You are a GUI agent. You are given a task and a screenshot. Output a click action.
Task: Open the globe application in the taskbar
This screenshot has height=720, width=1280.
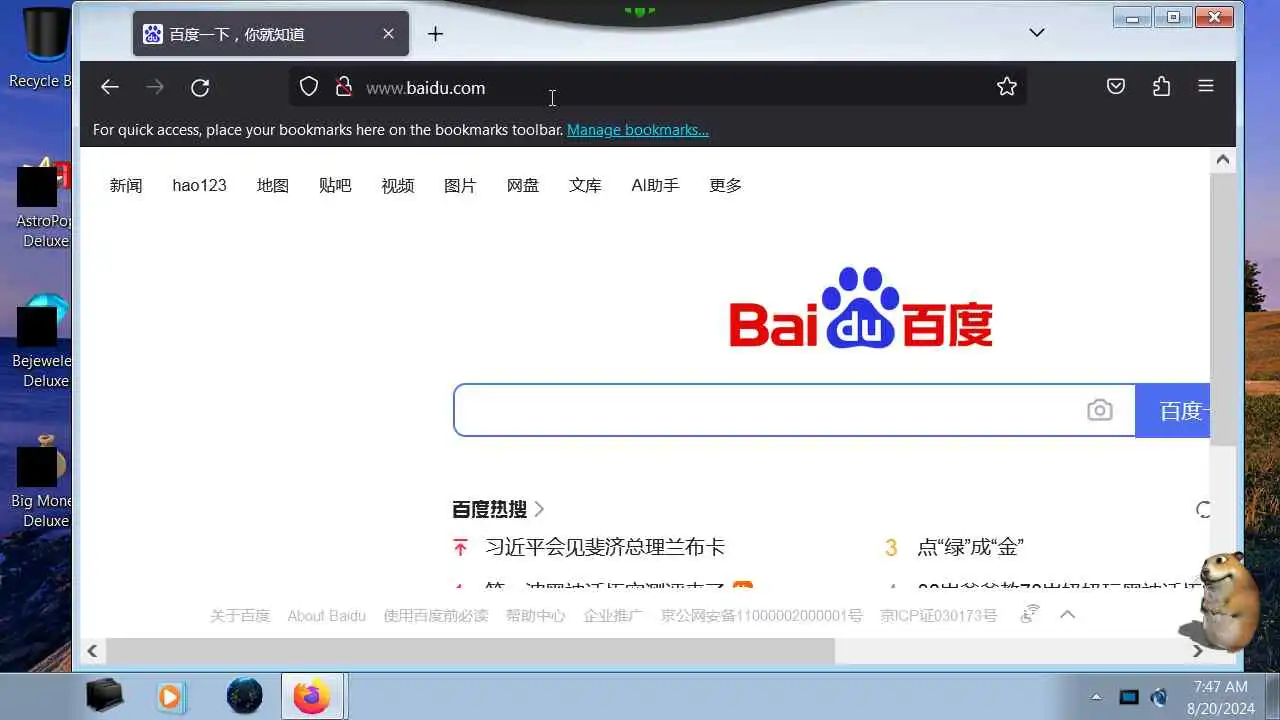[x=244, y=696]
